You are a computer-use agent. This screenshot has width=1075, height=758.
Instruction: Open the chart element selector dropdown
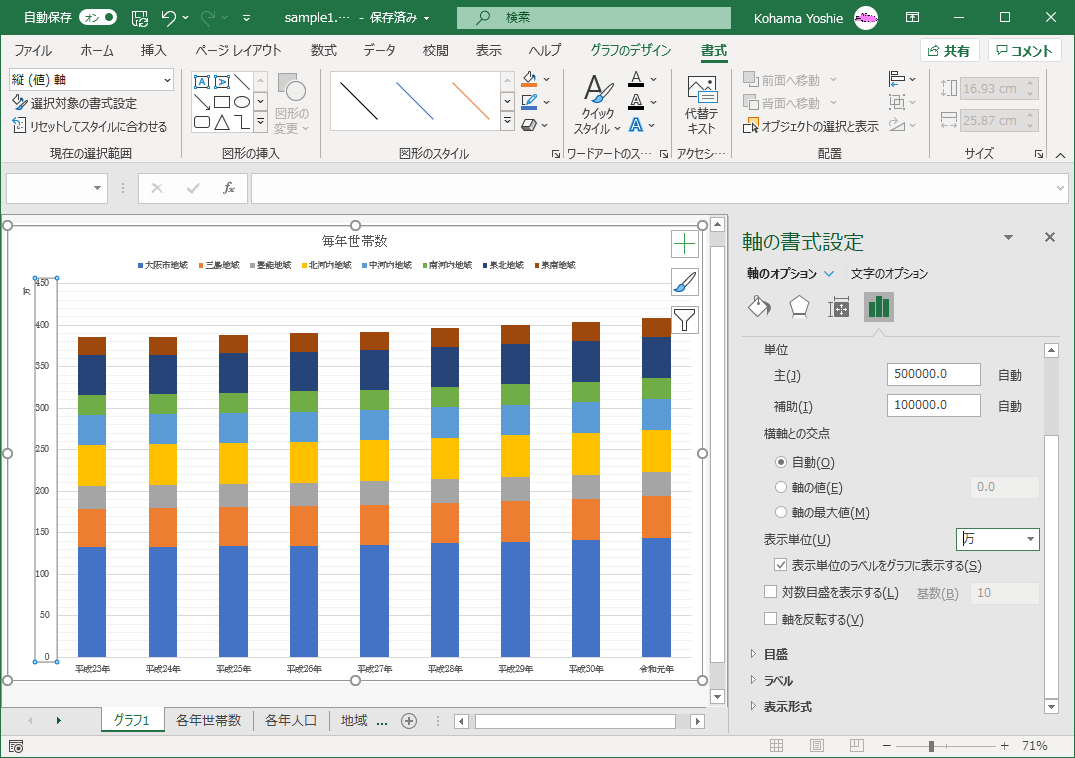165,80
